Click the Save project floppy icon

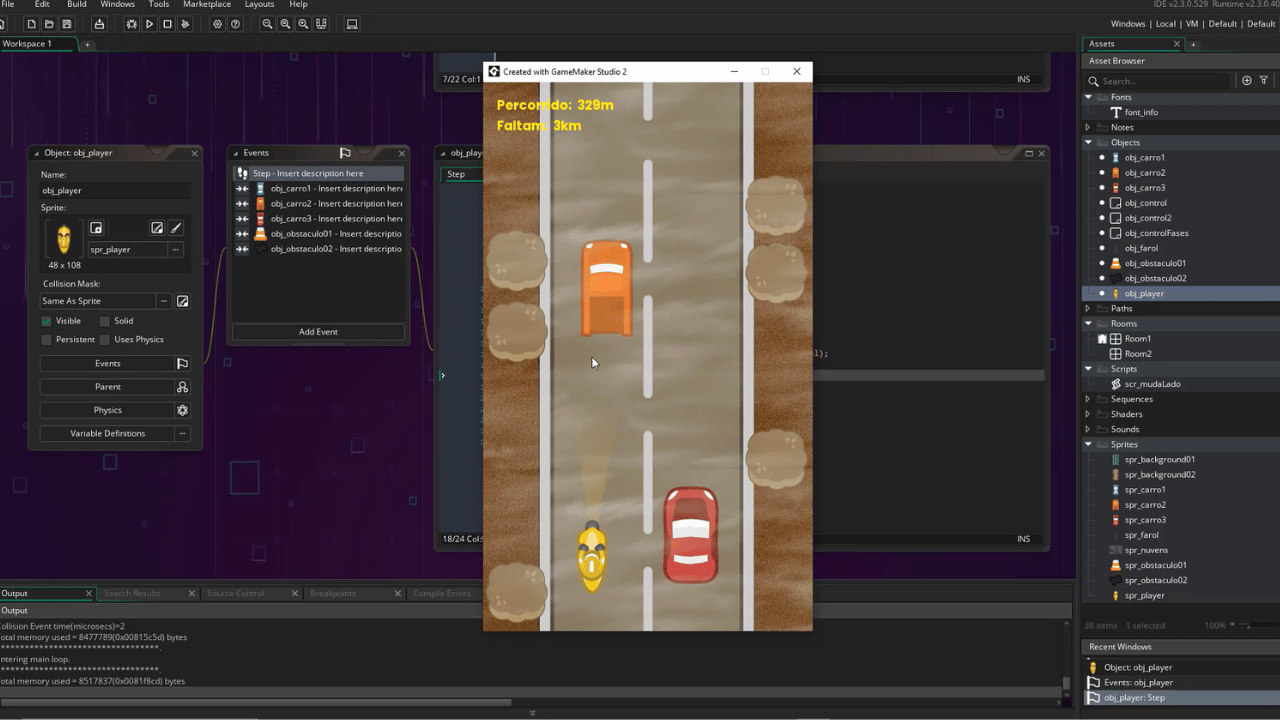coord(67,24)
